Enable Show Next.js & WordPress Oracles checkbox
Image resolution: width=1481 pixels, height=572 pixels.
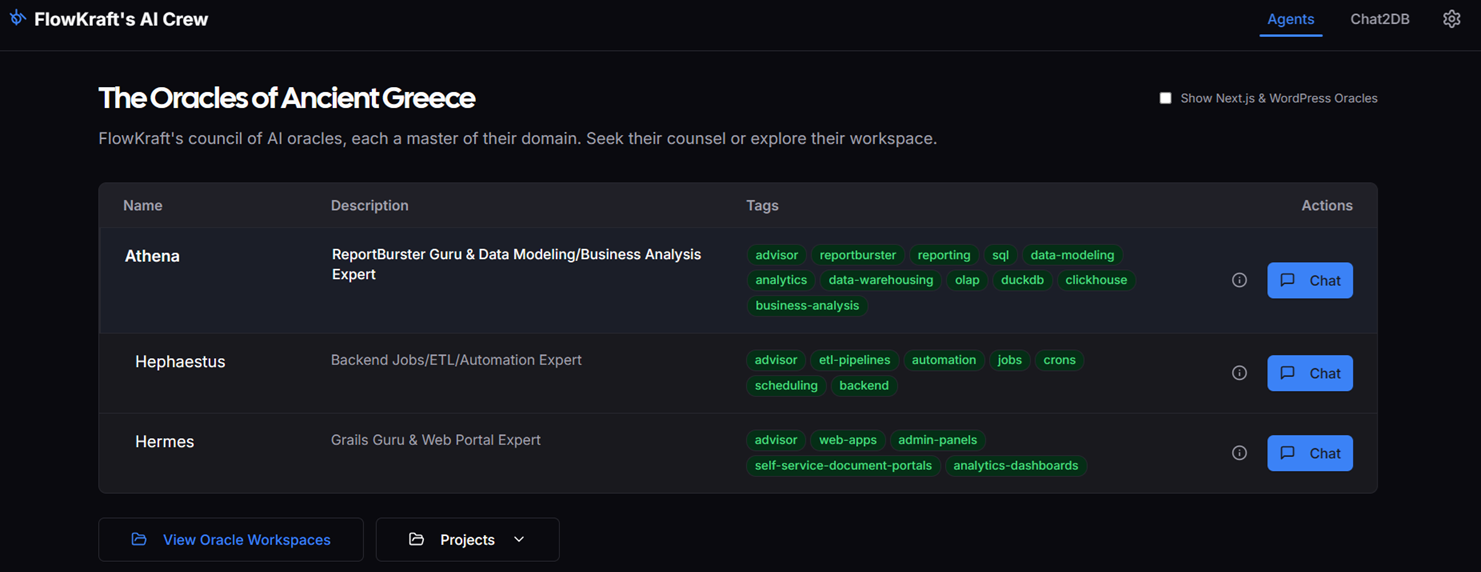coord(1165,98)
